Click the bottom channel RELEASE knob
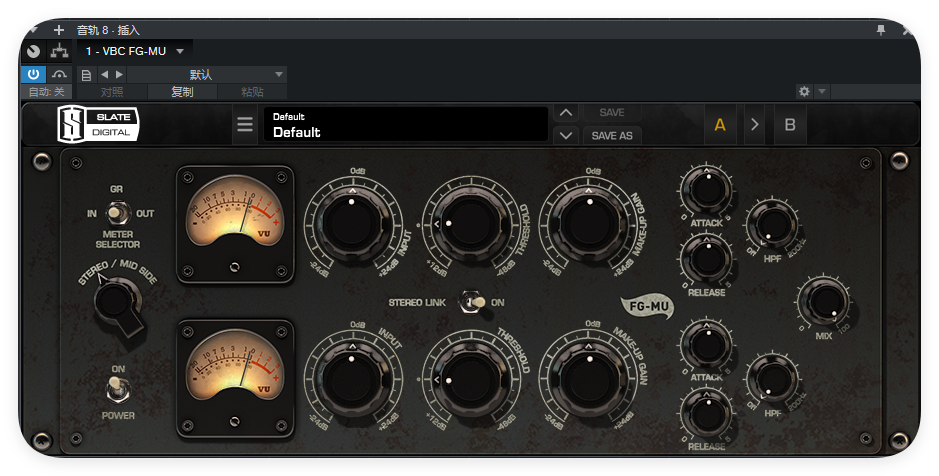 pos(707,414)
